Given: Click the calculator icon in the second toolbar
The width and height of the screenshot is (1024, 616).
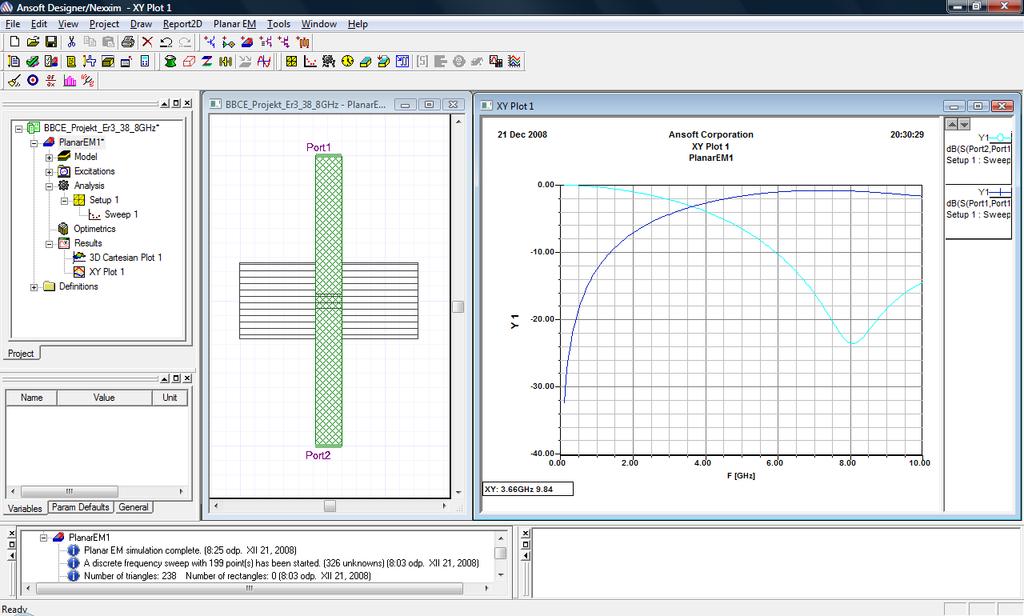Looking at the screenshot, I should pos(145,61).
